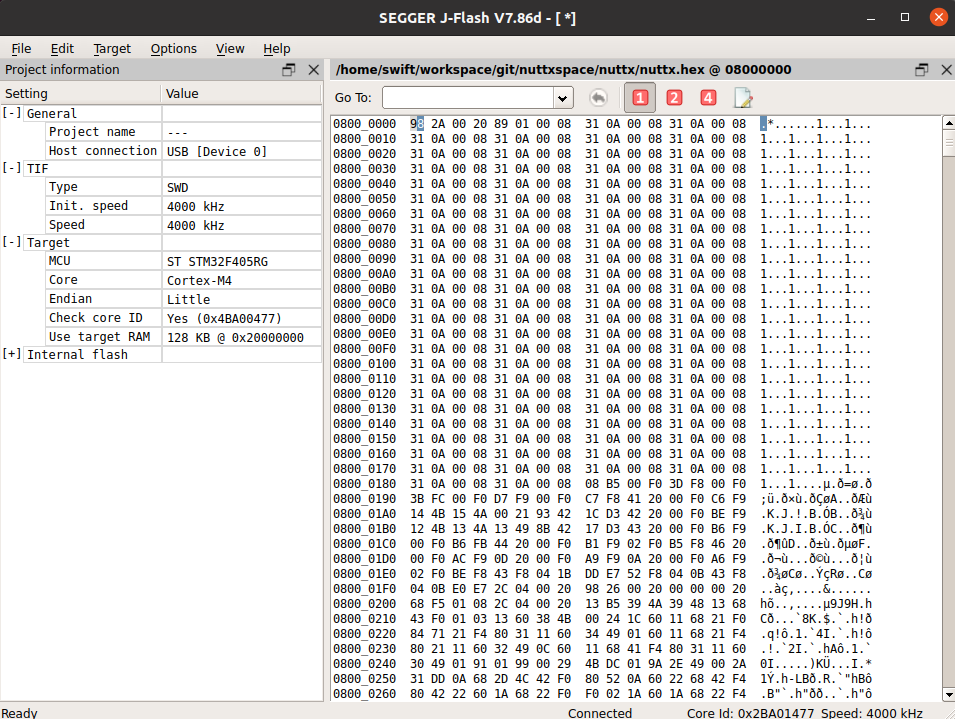The image size is (955, 719).
Task: Collapse the General settings group
Action: 12,113
